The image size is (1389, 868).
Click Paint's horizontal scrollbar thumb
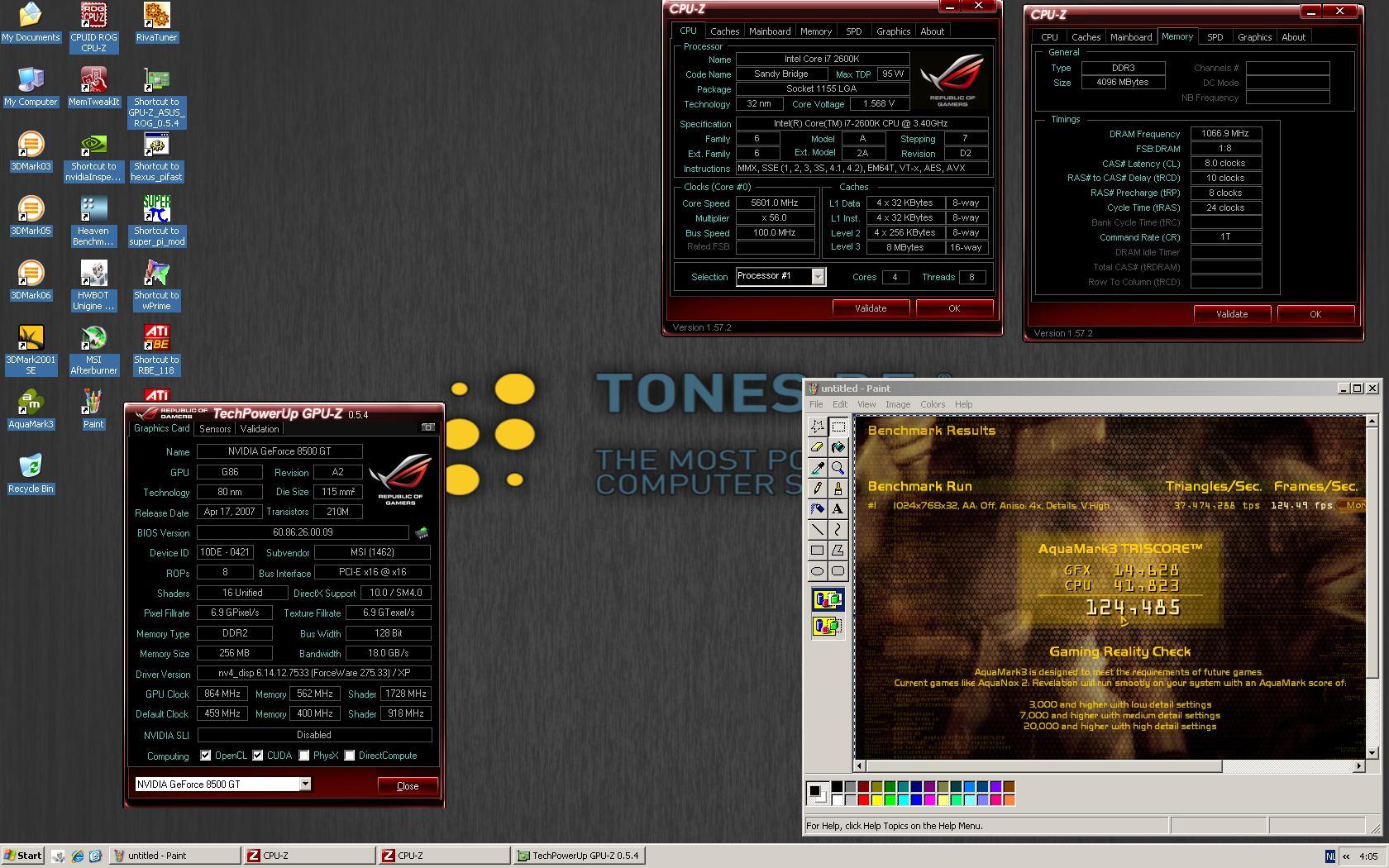(1044, 766)
